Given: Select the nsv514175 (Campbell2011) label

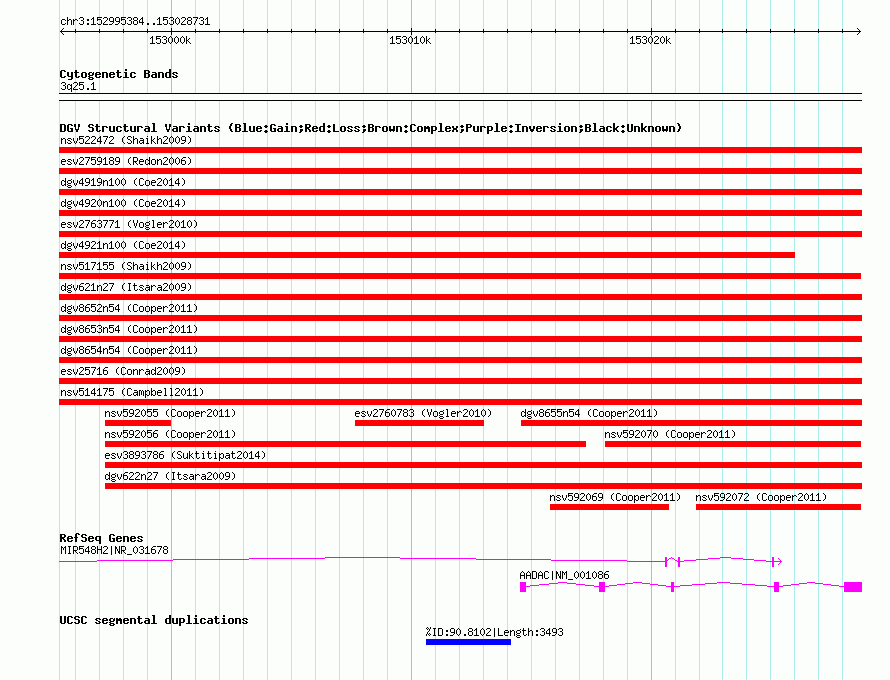Looking at the screenshot, I should pos(132,392).
